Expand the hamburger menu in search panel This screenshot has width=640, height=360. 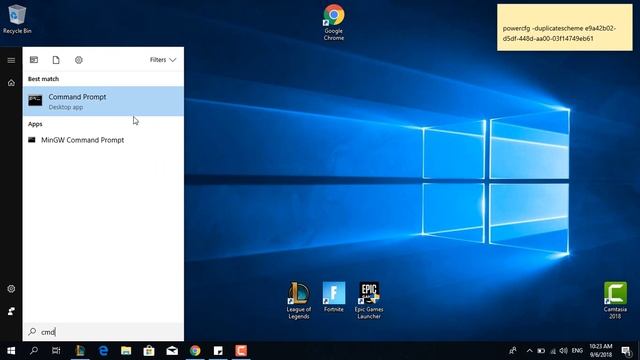pyautogui.click(x=11, y=60)
